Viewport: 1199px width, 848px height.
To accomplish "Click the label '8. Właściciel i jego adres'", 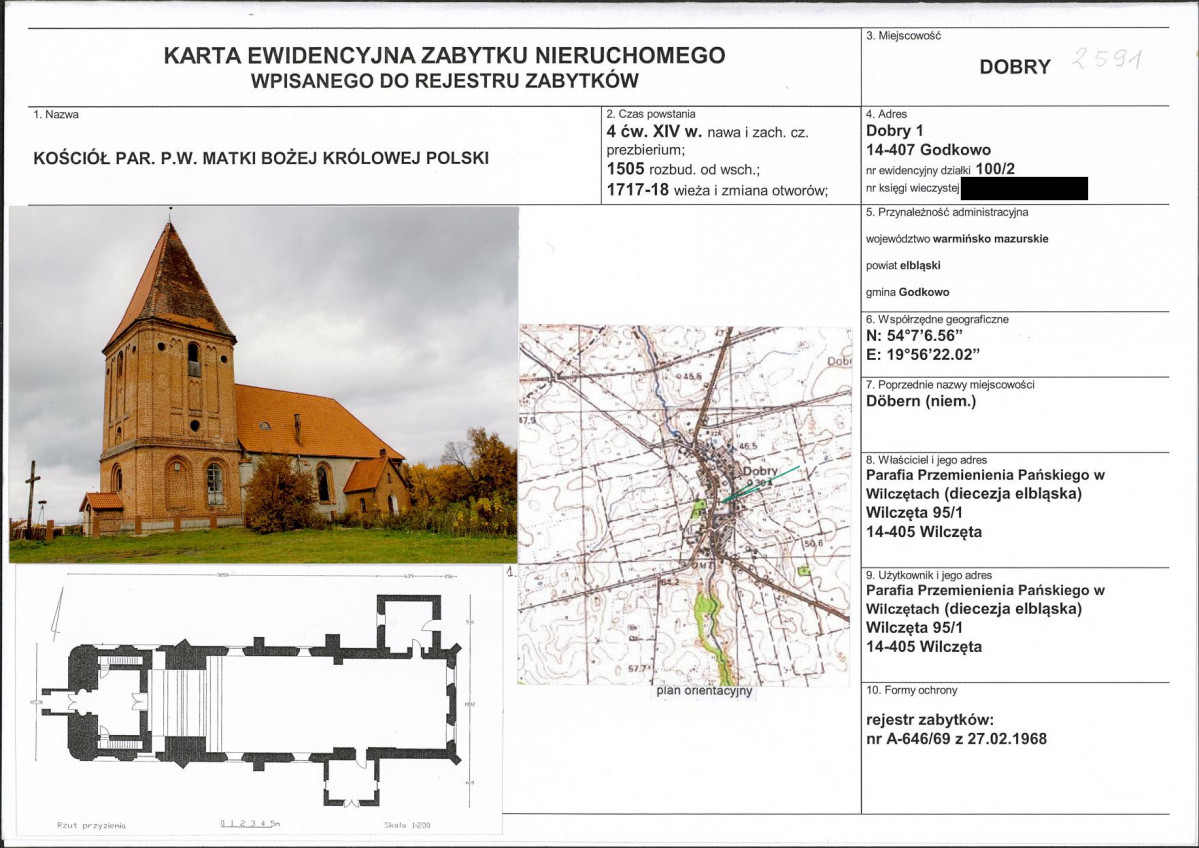I will [x=926, y=460].
